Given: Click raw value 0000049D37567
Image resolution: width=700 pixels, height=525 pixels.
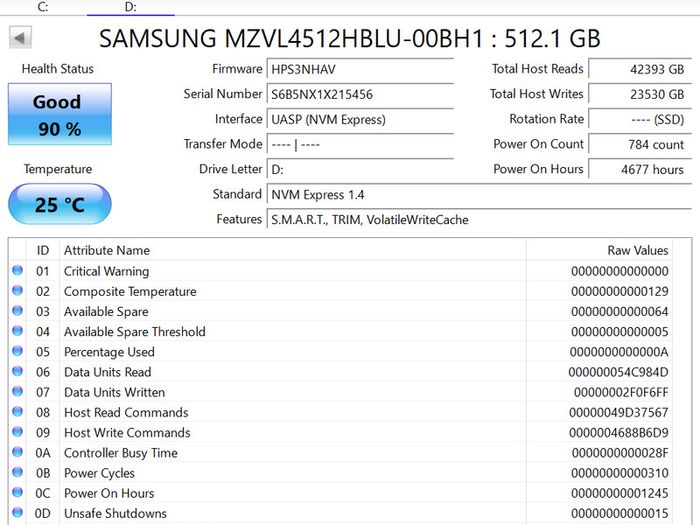Looking at the screenshot, I should pos(619,412).
